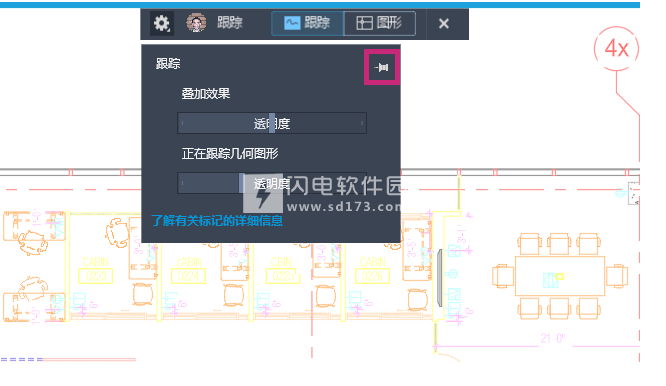Select the 0225 room number tag

(283, 276)
